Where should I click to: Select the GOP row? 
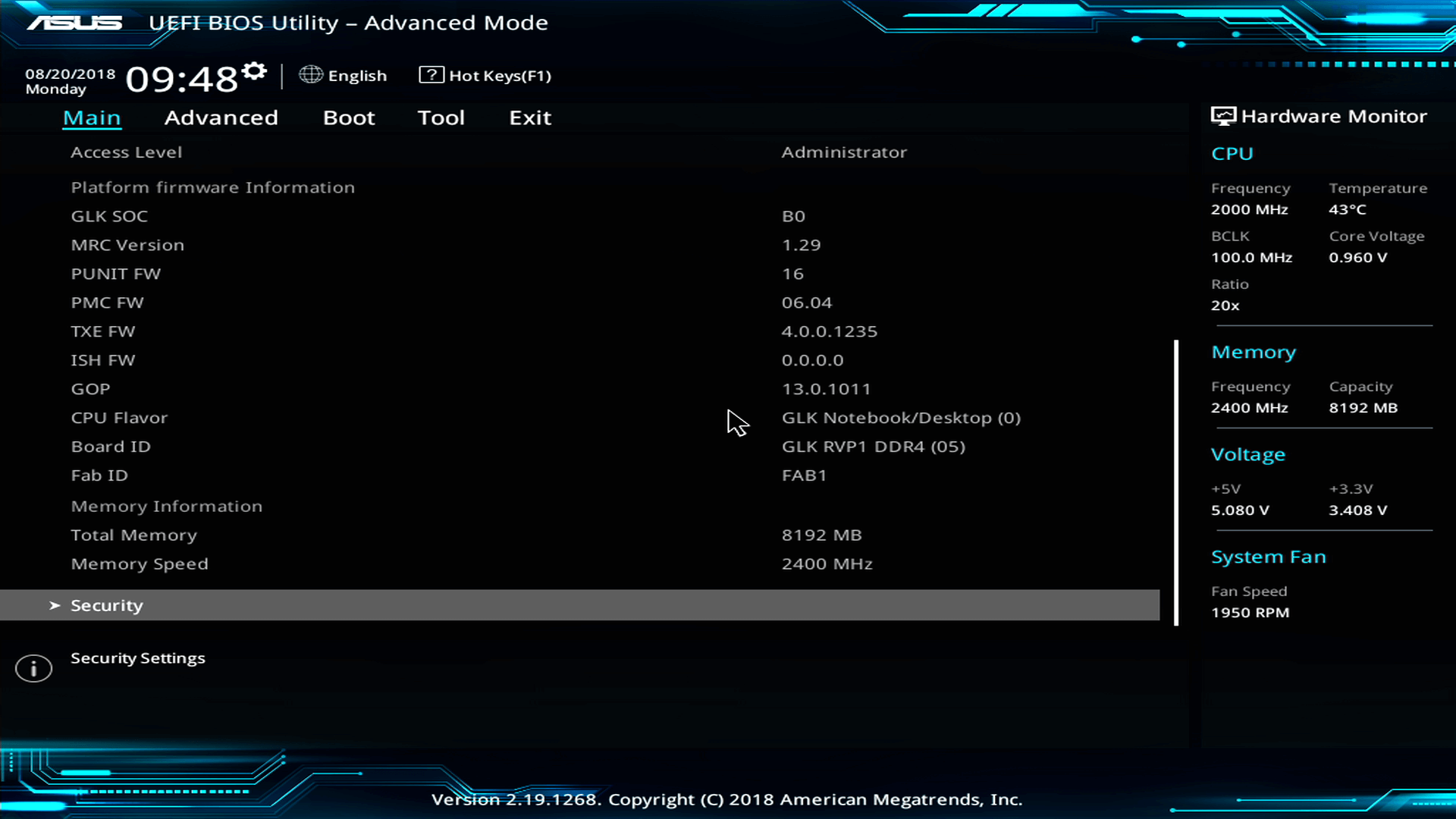coord(90,389)
